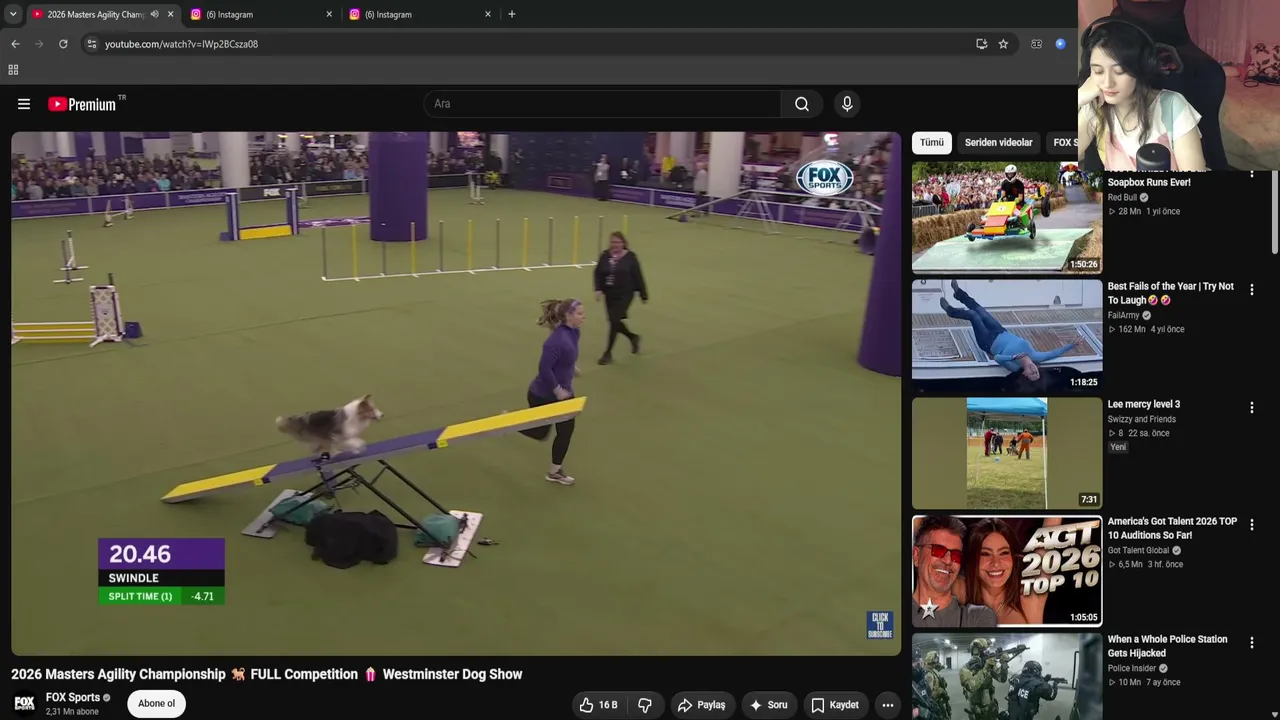Switch to the second Instagram tab
Screen dimensions: 1280x720
click(x=421, y=14)
